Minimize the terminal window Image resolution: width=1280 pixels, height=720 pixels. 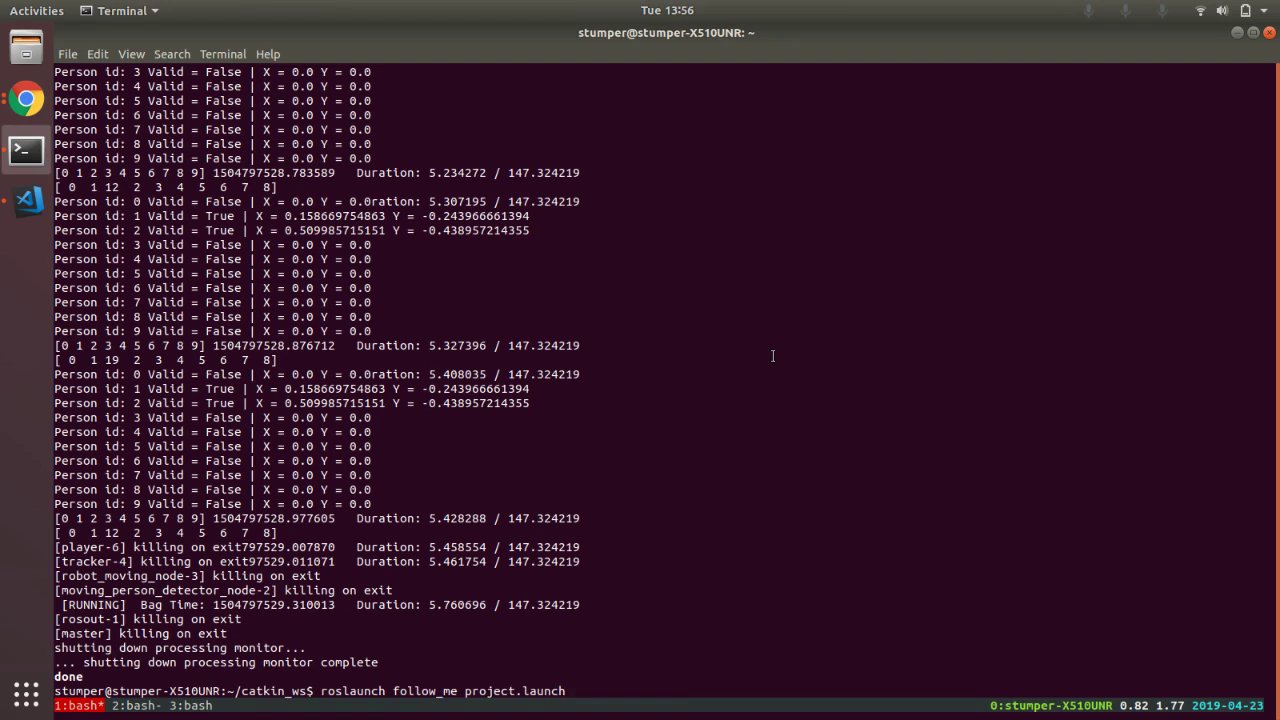pyautogui.click(x=1237, y=33)
